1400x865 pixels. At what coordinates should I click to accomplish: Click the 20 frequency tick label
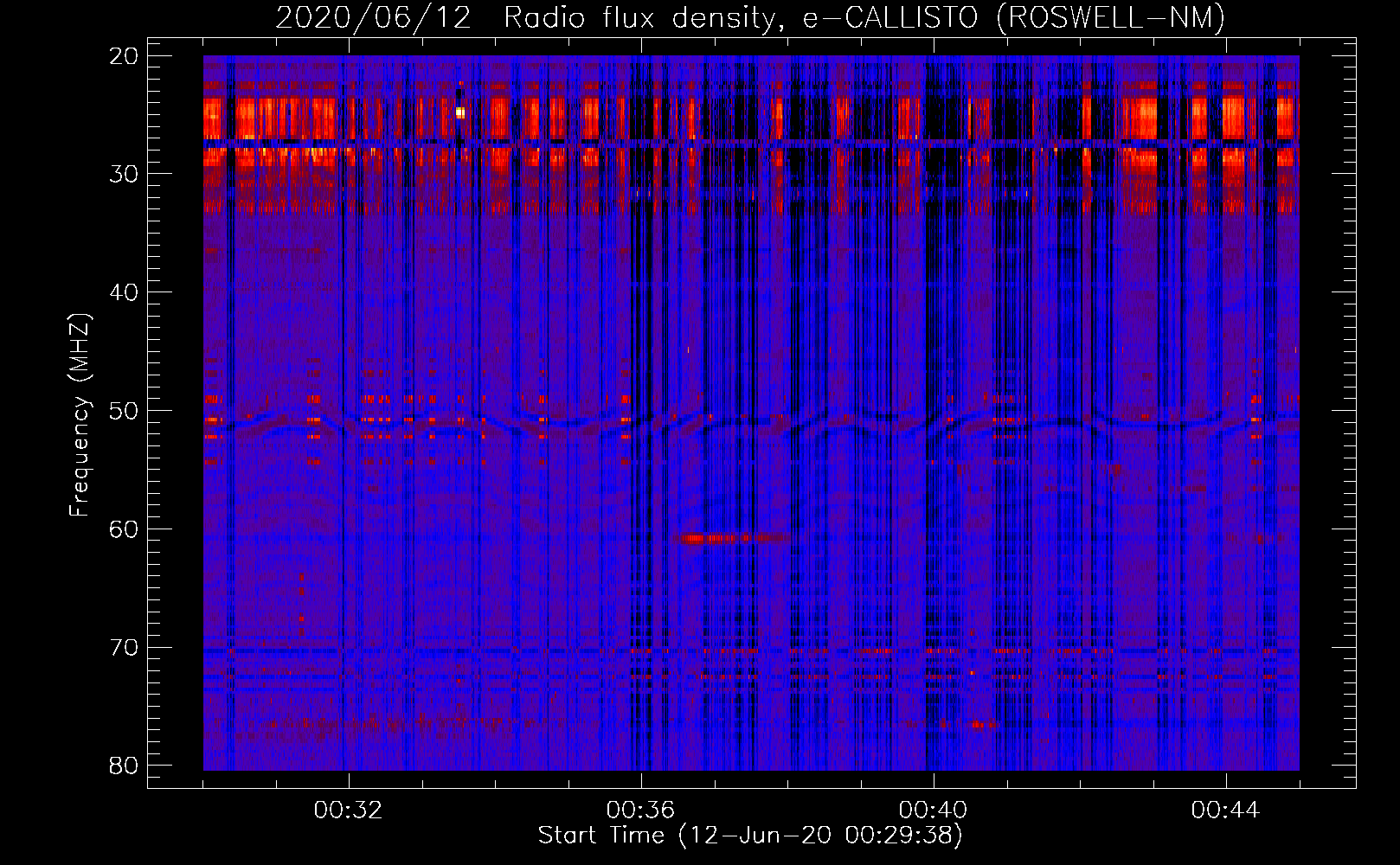(124, 56)
